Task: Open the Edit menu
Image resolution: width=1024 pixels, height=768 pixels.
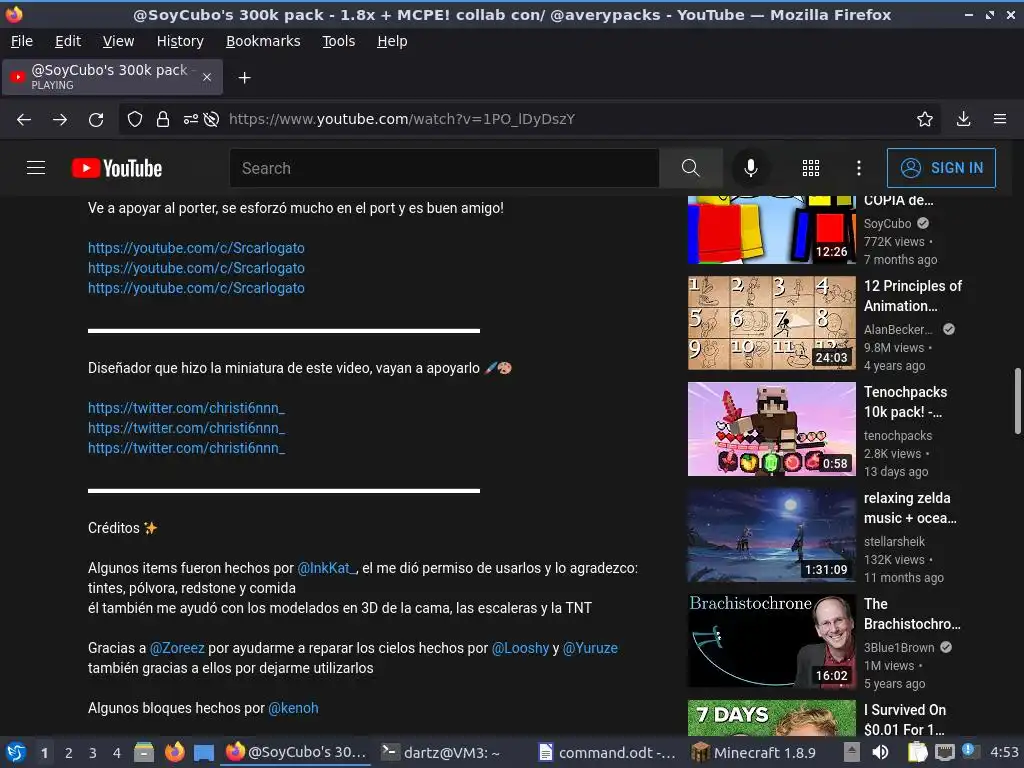Action: click(x=68, y=41)
